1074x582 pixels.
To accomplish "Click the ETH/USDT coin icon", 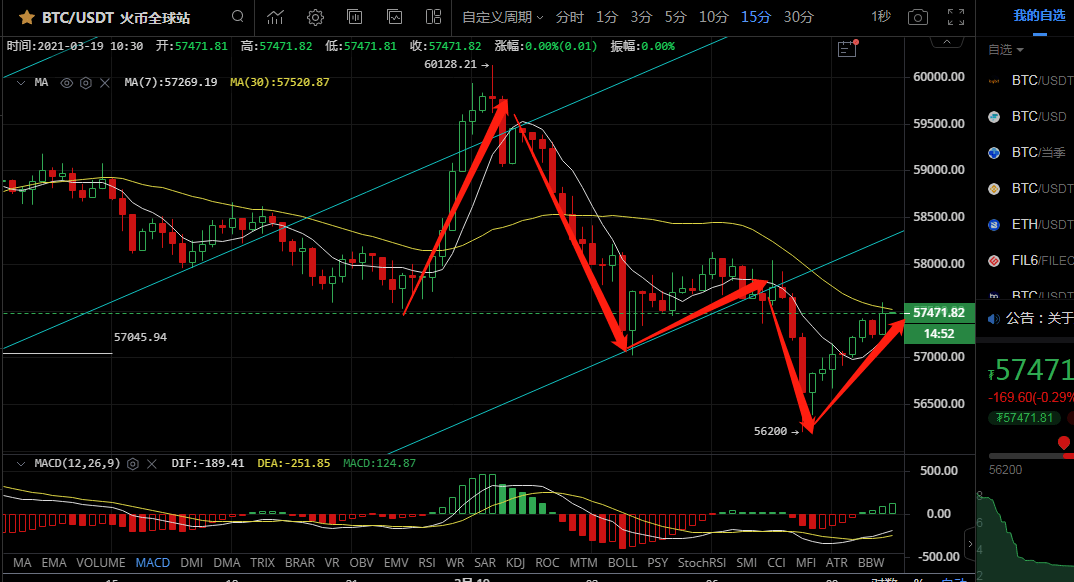I will click(994, 225).
